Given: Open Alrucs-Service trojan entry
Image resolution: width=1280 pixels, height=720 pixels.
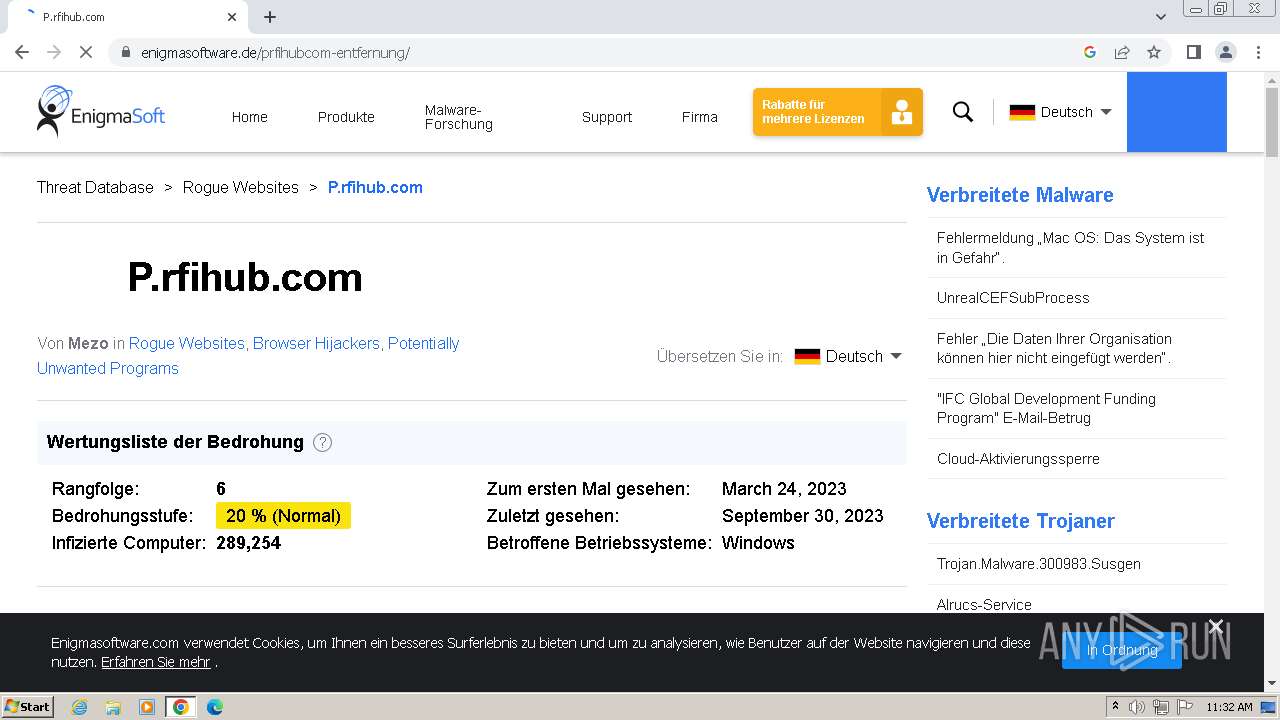Looking at the screenshot, I should tap(984, 605).
